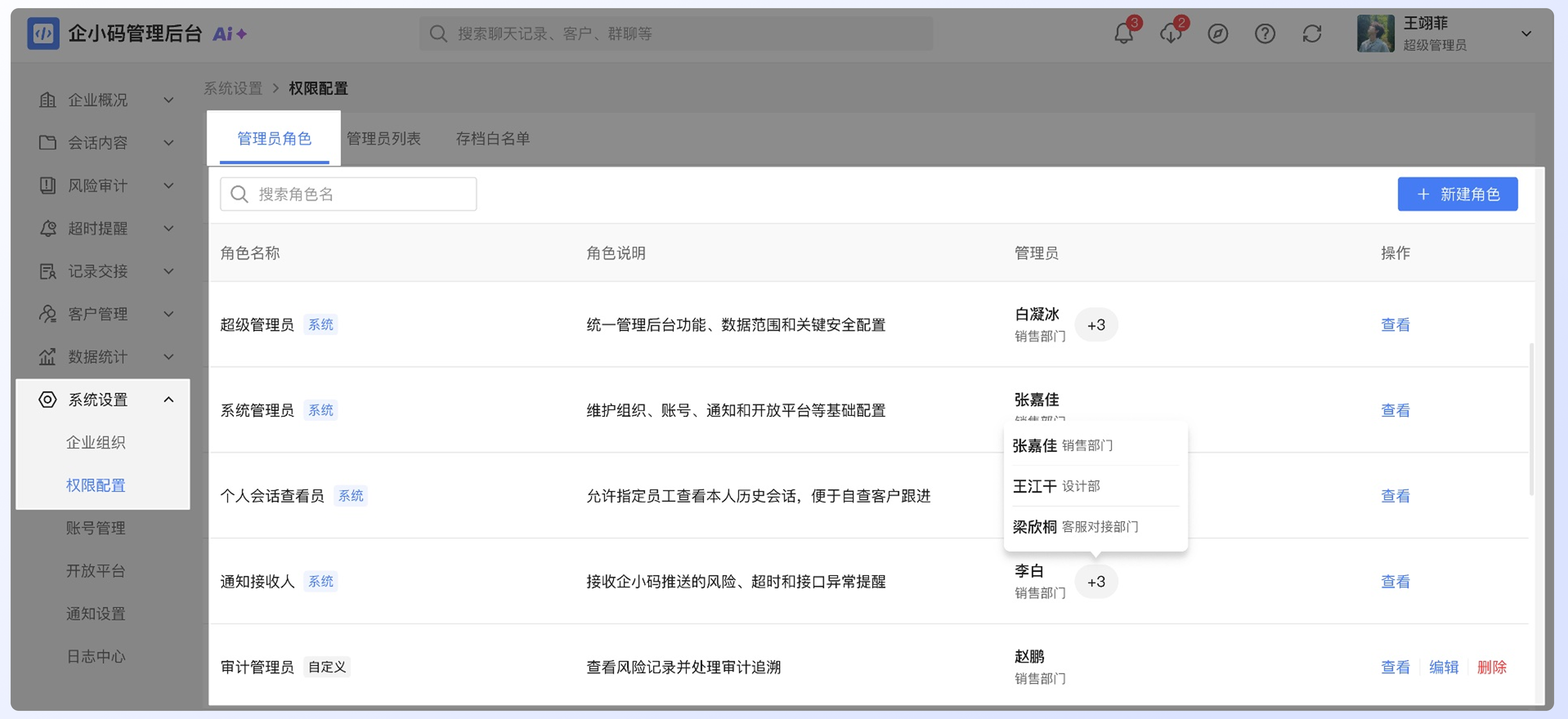Expand the 风险审计 menu chevron
Viewport: 1568px width, 719px height.
pyautogui.click(x=169, y=186)
